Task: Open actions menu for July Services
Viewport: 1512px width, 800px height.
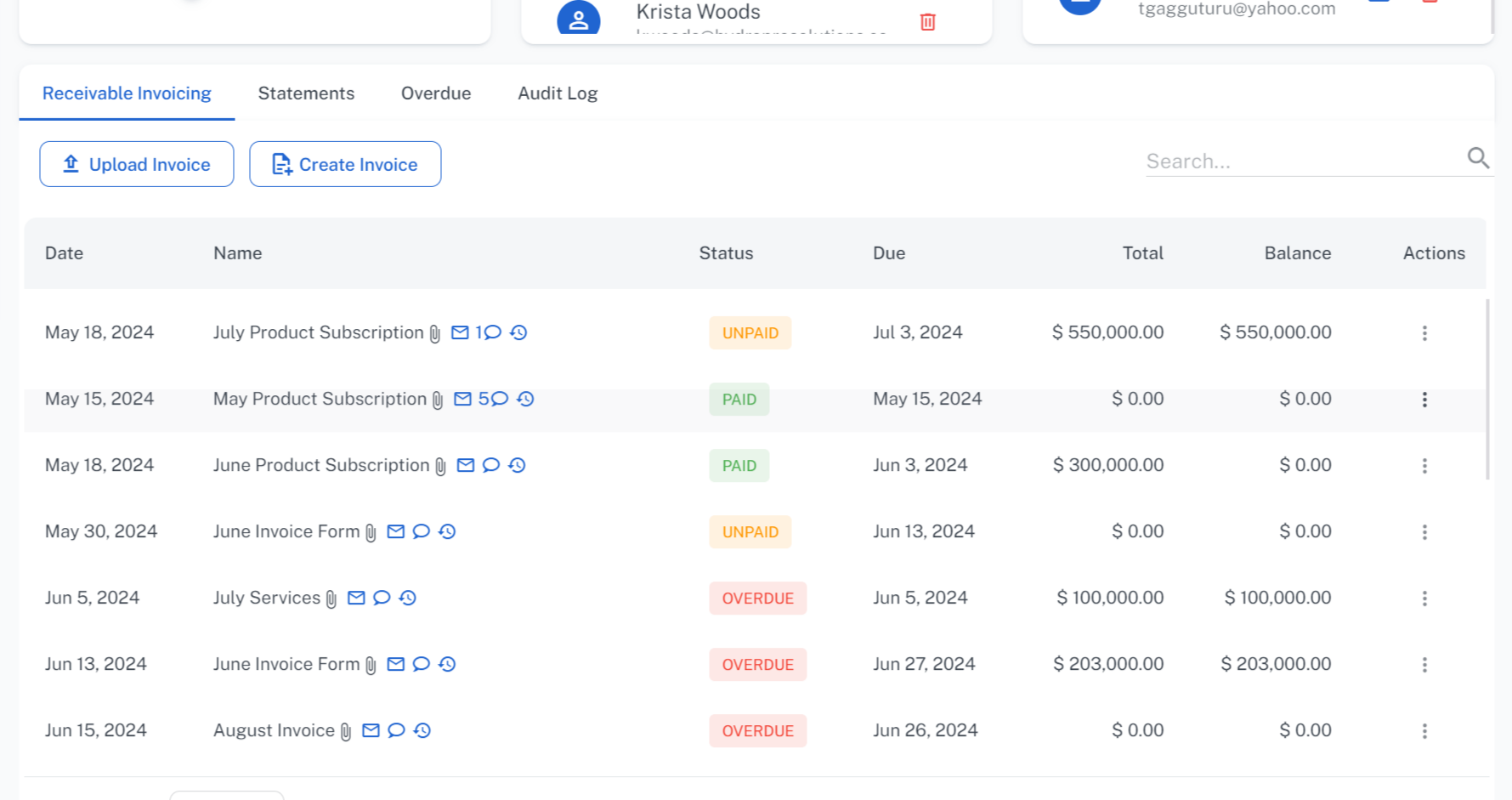Action: click(1424, 599)
